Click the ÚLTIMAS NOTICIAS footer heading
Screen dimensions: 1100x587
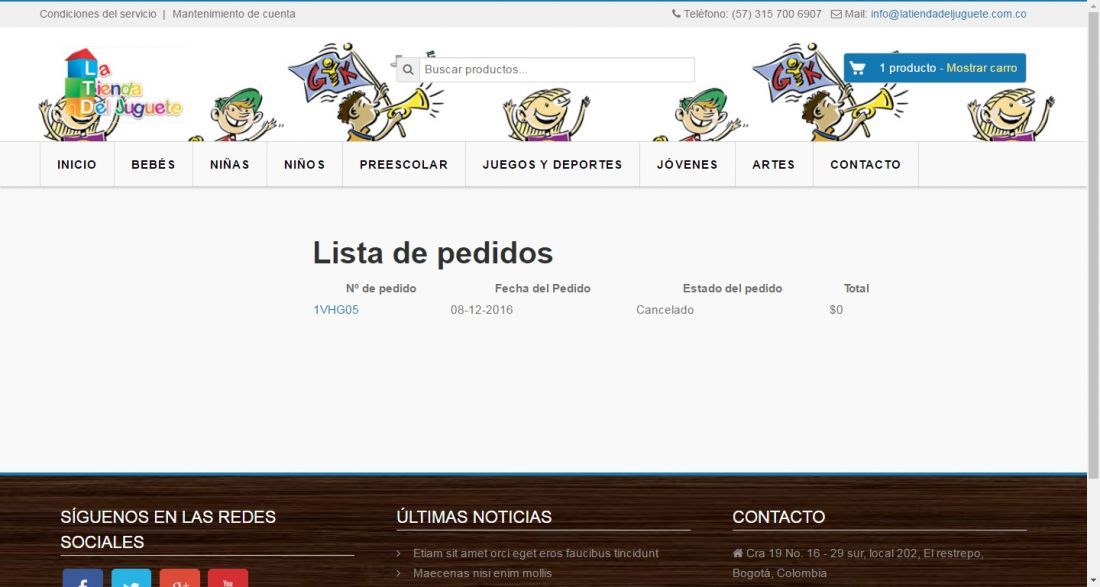474,517
